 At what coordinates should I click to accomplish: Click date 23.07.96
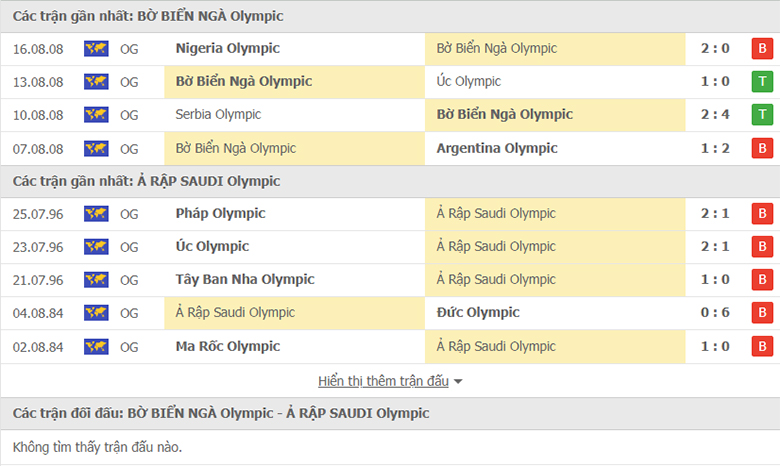coord(38,247)
